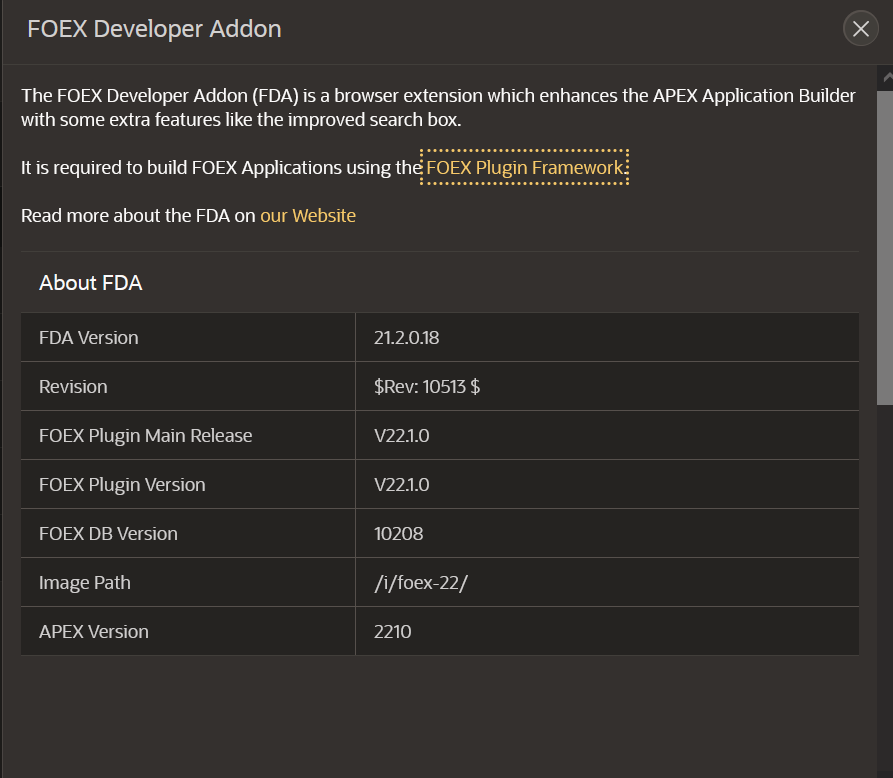Click the Image Path label cell

point(85,583)
